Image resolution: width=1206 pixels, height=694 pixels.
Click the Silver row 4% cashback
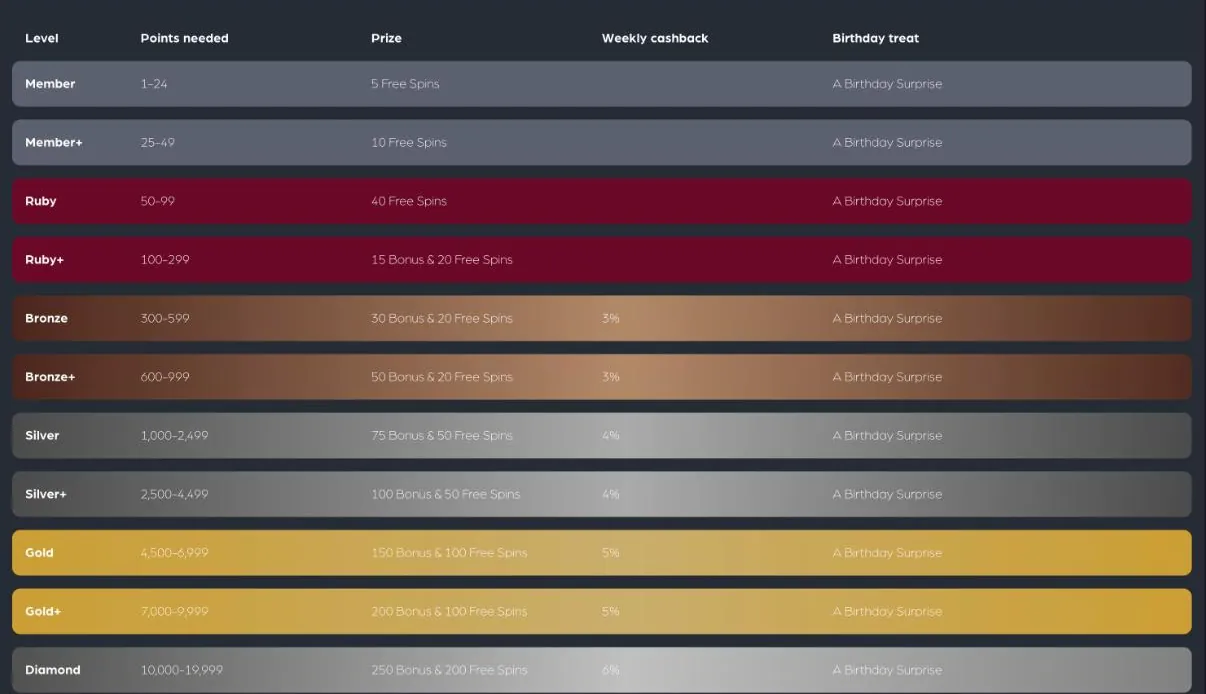coord(611,436)
